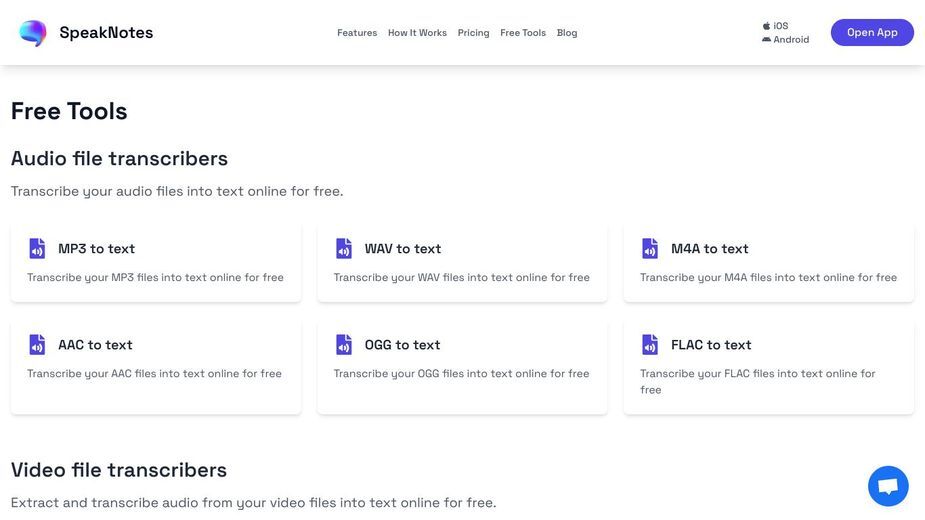Click the SpeakNotes speech bubble logo
Screen dimensions: 925x520
(x=33, y=32)
